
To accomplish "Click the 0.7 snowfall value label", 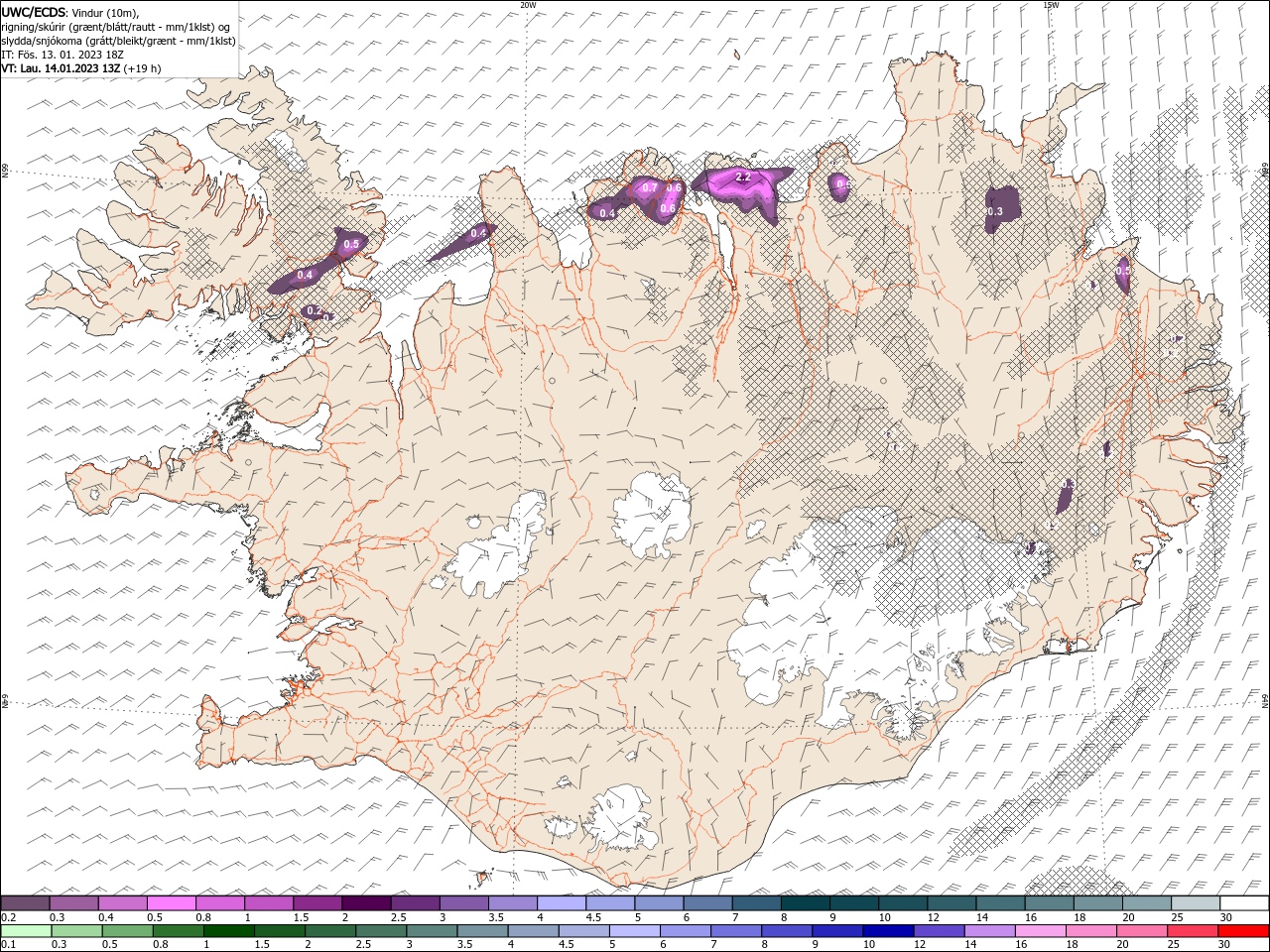I will [x=650, y=187].
